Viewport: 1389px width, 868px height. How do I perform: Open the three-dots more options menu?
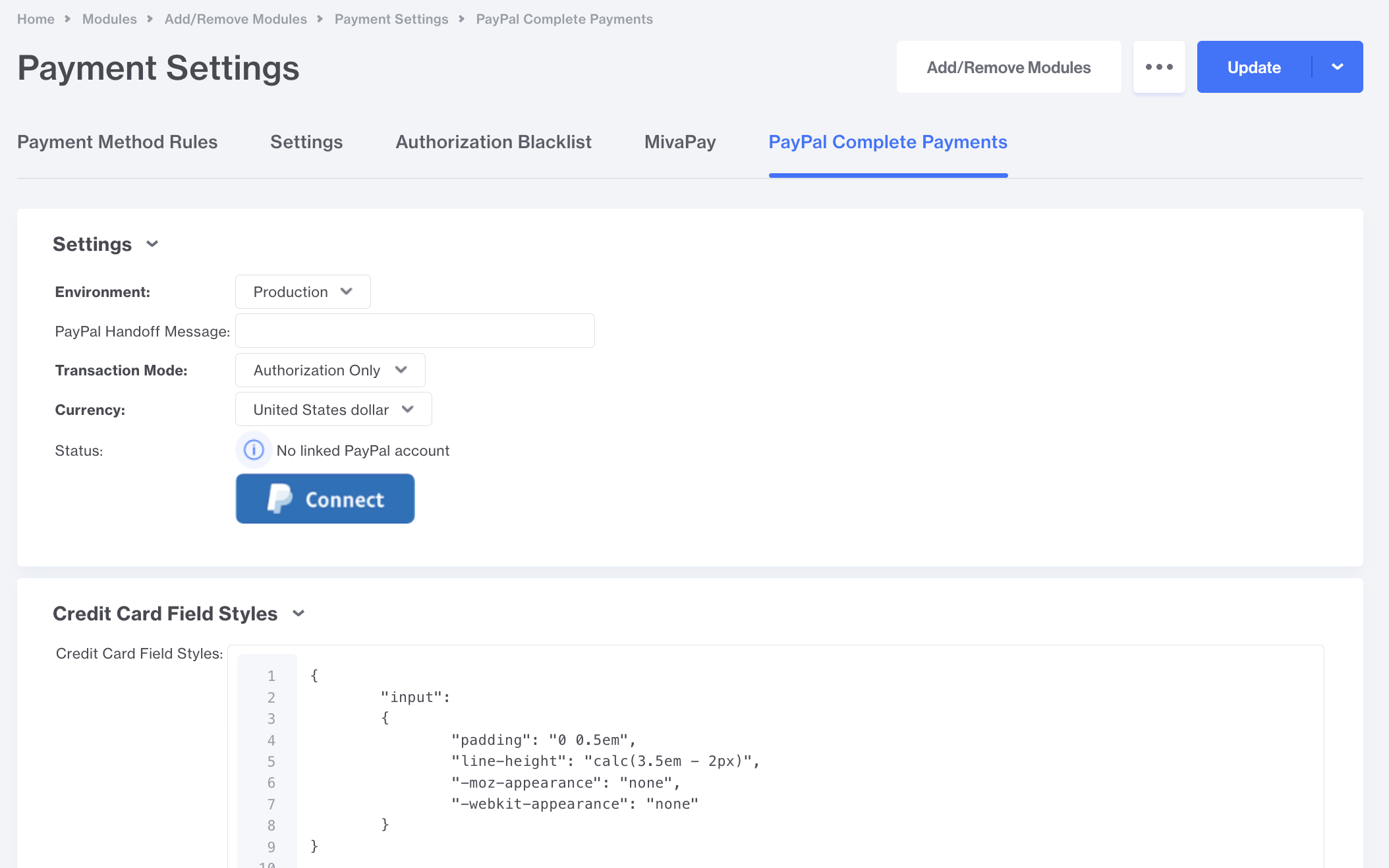pyautogui.click(x=1159, y=67)
